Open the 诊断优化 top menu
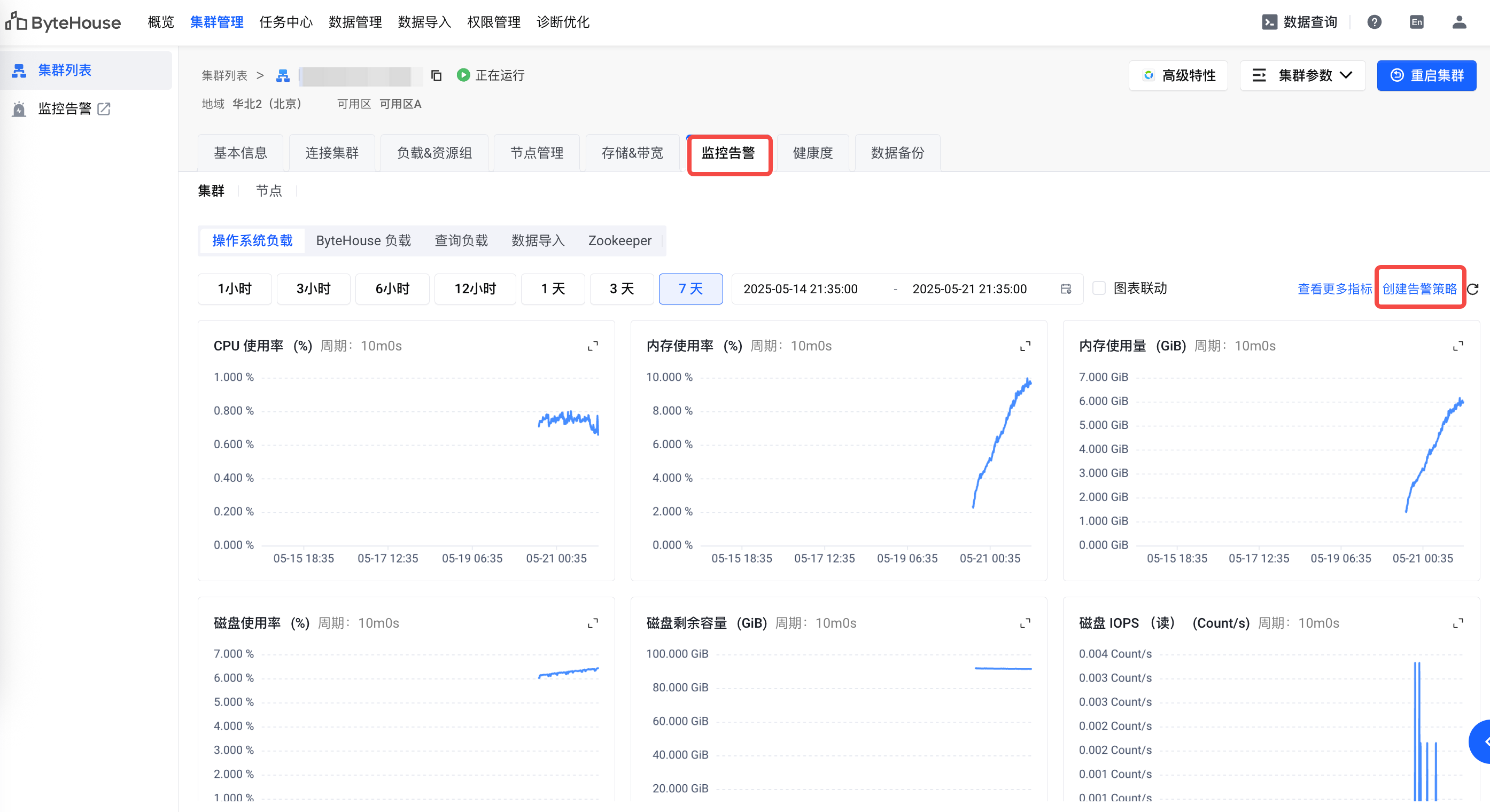The image size is (1490, 812). [563, 22]
